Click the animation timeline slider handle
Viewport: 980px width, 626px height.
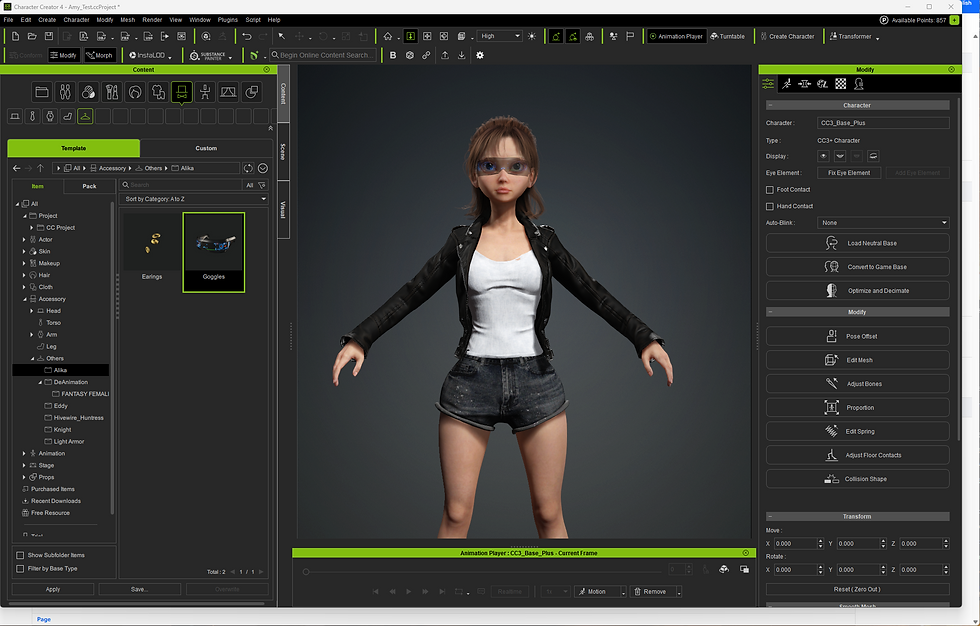tap(306, 572)
